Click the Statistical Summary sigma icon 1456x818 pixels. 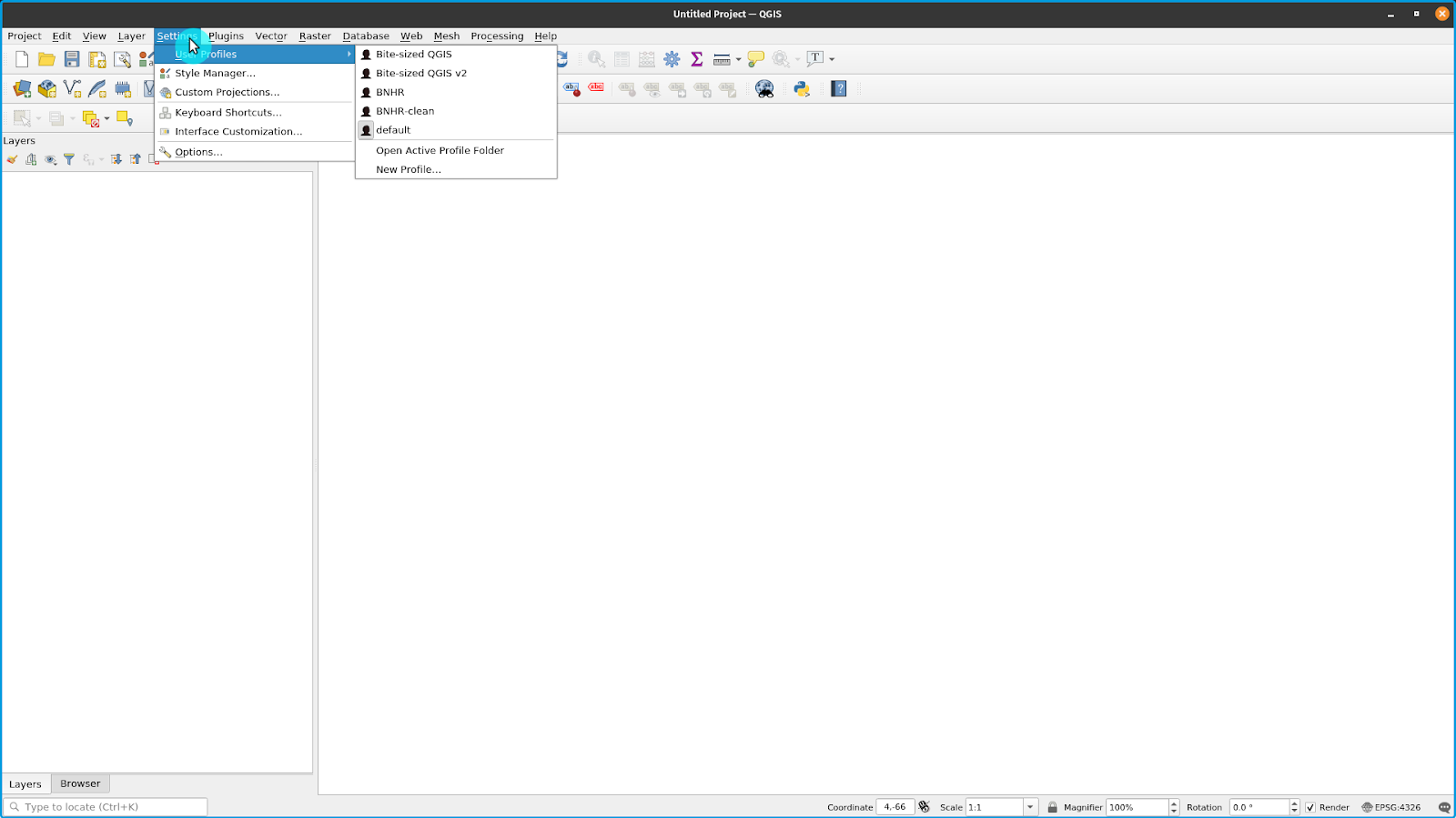click(x=697, y=59)
